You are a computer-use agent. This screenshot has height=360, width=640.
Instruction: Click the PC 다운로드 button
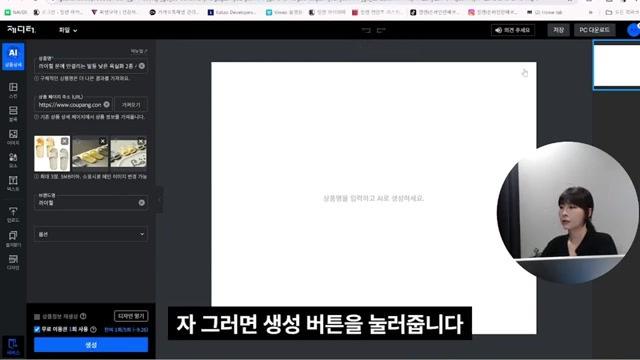[594, 30]
